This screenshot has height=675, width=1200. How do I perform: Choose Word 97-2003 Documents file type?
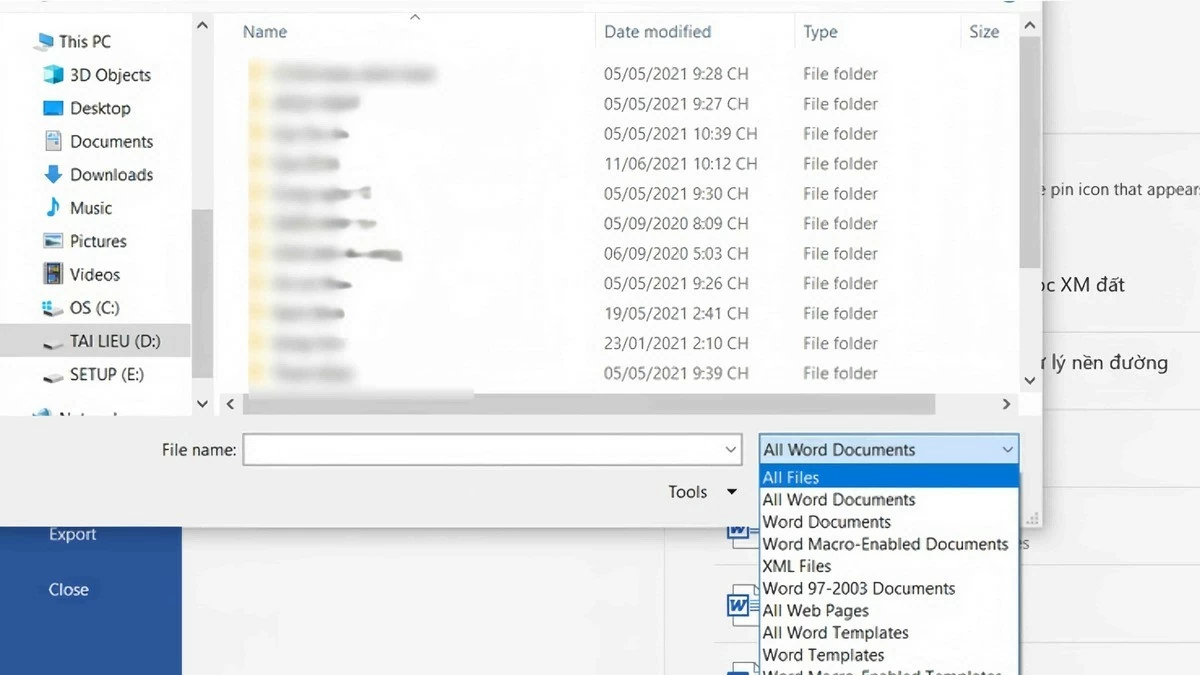click(858, 588)
